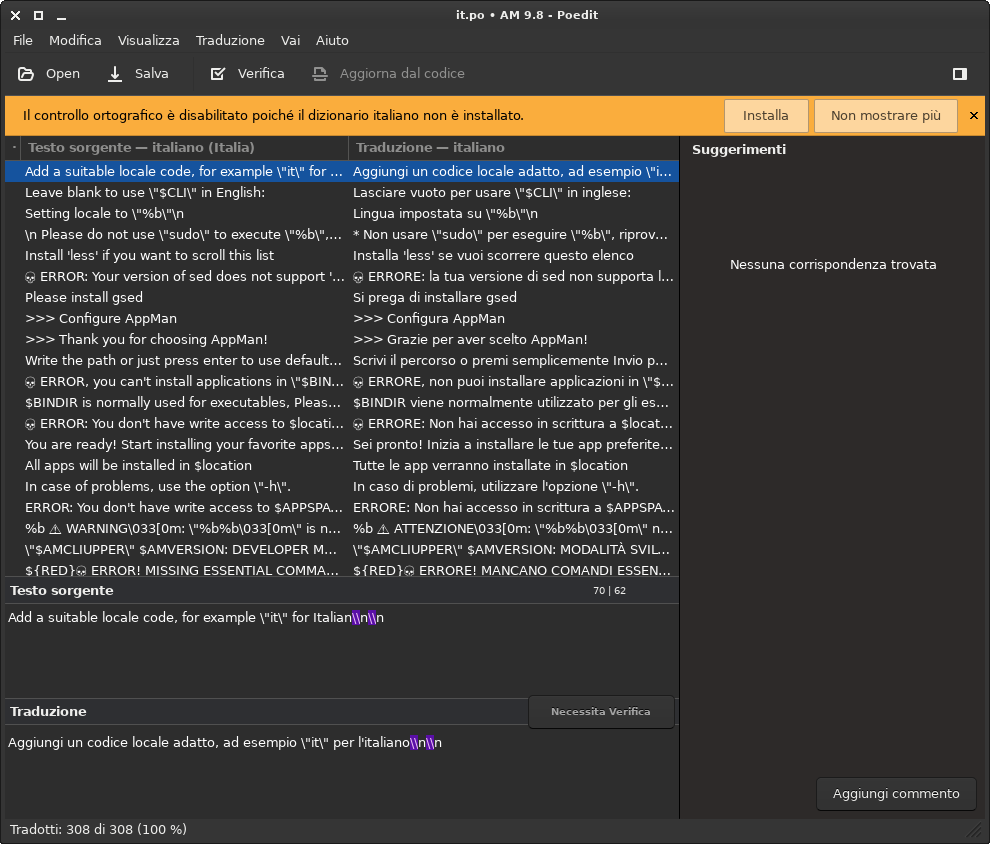Select row 'Please install gsed'
Viewport: 990px width, 844px height.
342,297
